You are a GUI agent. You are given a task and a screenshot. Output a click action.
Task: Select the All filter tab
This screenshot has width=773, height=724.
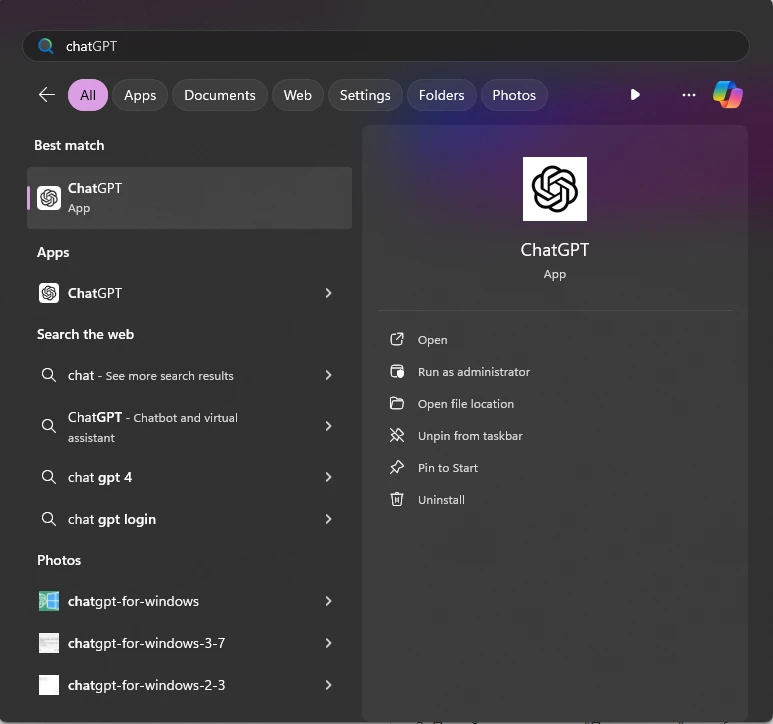88,95
